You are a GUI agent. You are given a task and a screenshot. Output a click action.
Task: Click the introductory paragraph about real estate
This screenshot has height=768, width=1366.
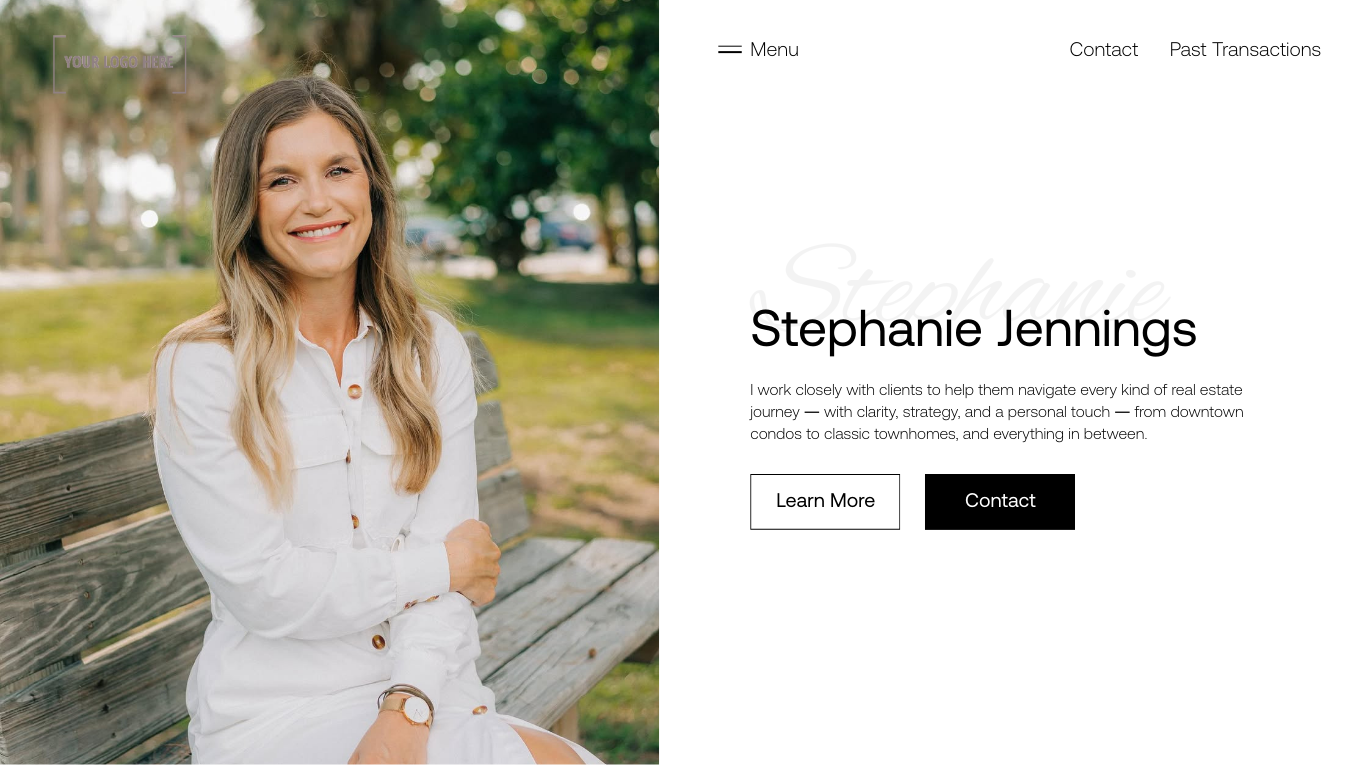[x=997, y=411]
